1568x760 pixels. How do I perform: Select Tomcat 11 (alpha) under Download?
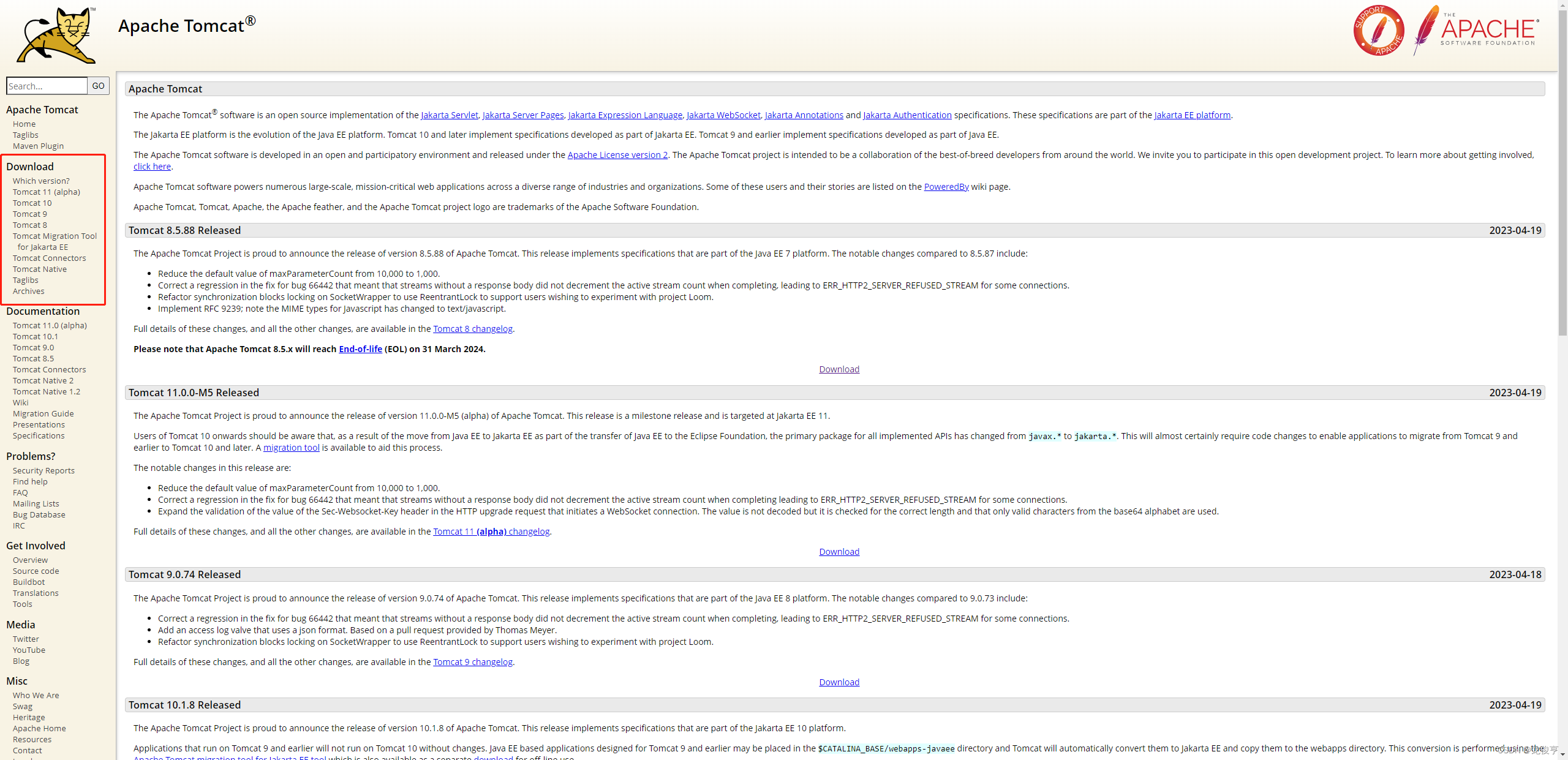47,192
